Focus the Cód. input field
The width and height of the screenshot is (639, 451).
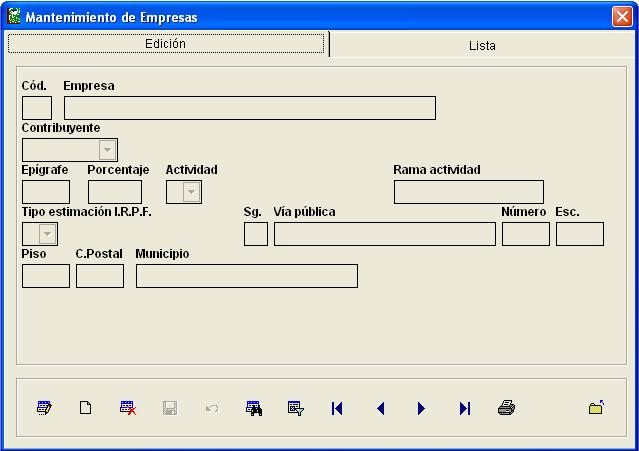(x=37, y=108)
